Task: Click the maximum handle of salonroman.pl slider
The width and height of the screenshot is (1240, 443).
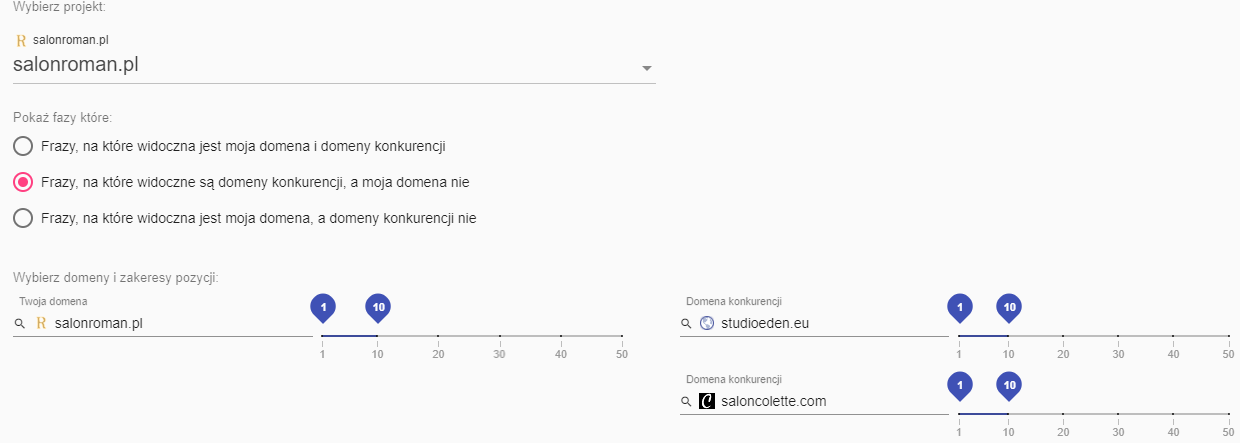Action: pos(378,308)
